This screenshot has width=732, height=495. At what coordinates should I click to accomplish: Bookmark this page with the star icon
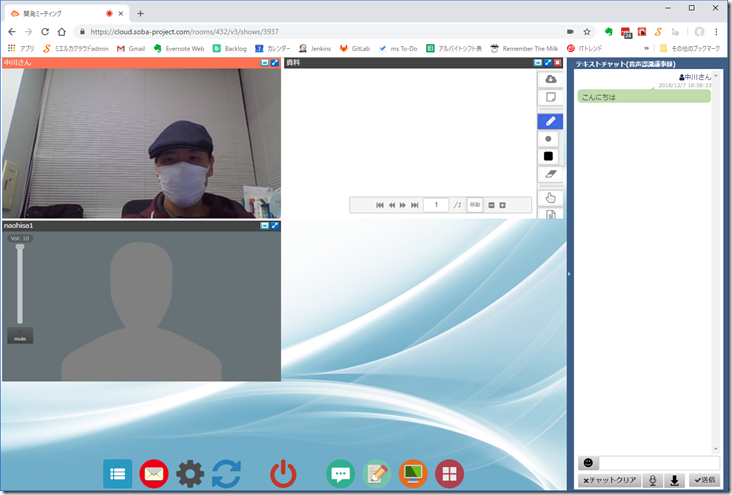click(x=587, y=32)
